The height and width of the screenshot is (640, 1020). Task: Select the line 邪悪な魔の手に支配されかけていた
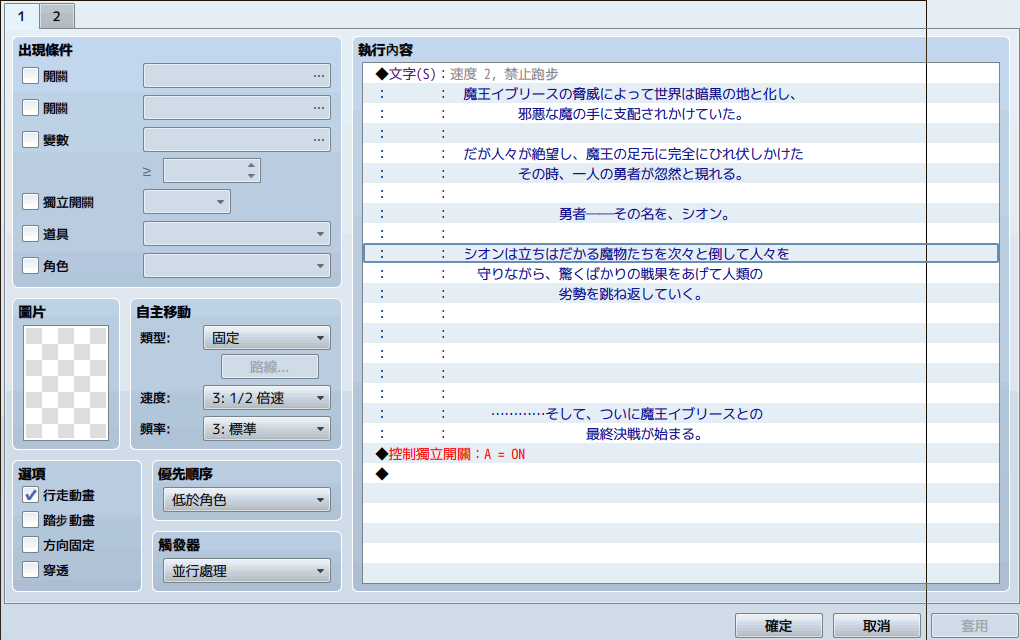tap(680, 114)
